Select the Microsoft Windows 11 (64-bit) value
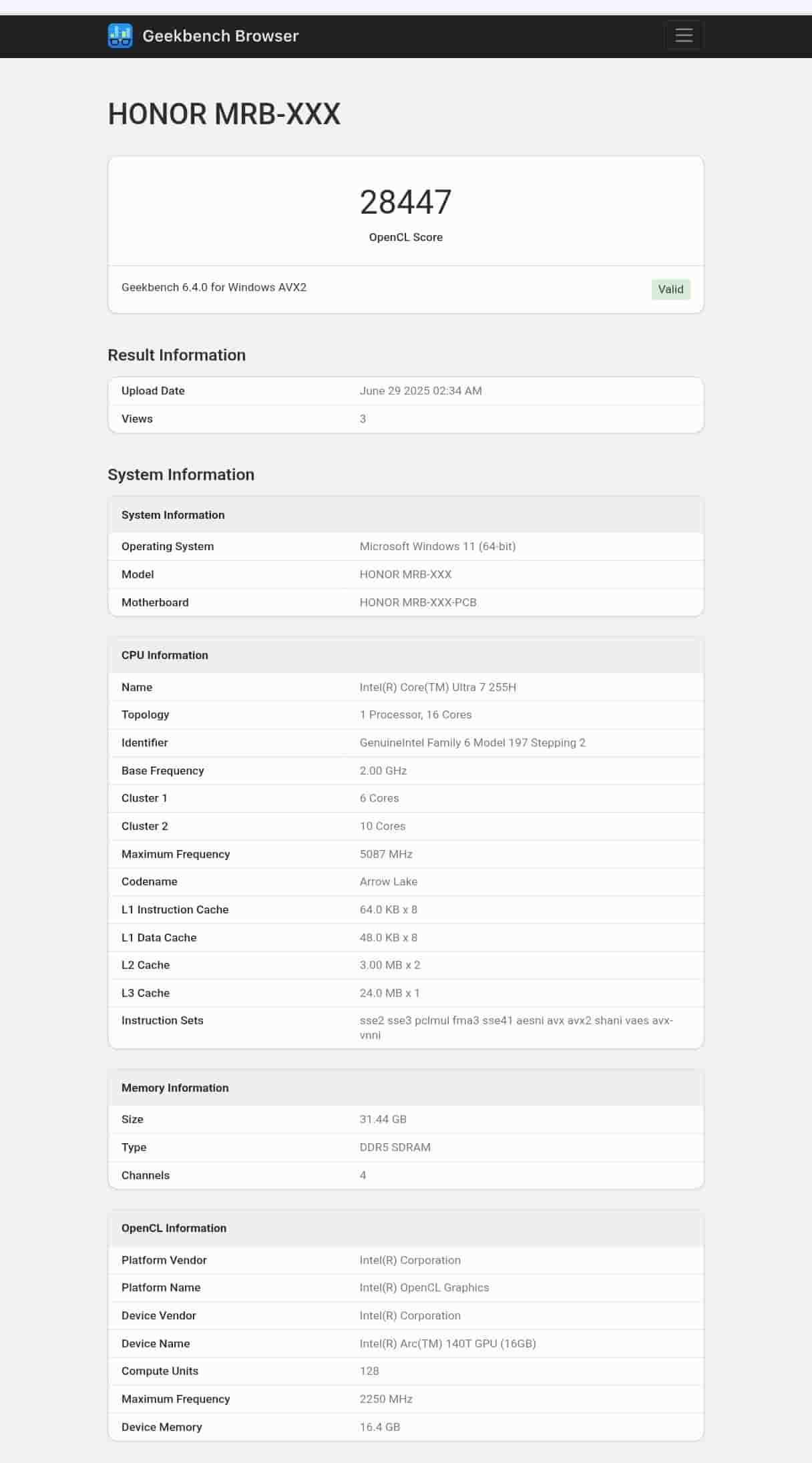This screenshot has height=1463, width=812. tap(437, 546)
